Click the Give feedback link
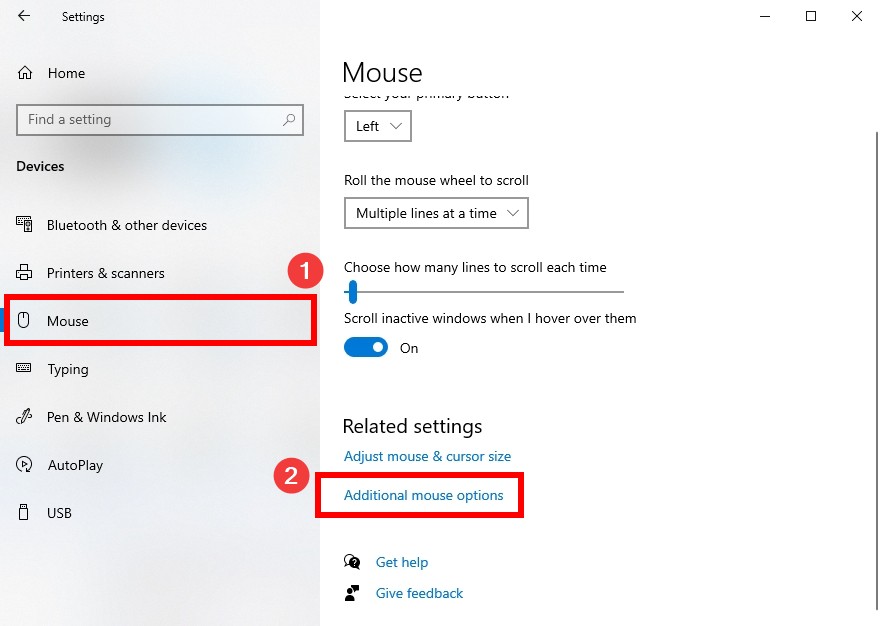The image size is (880, 626). coord(419,593)
